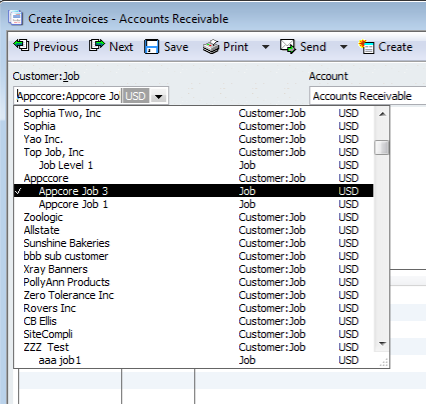Select PollyAnn Products customer
The width and height of the screenshot is (426, 404).
click(194, 282)
